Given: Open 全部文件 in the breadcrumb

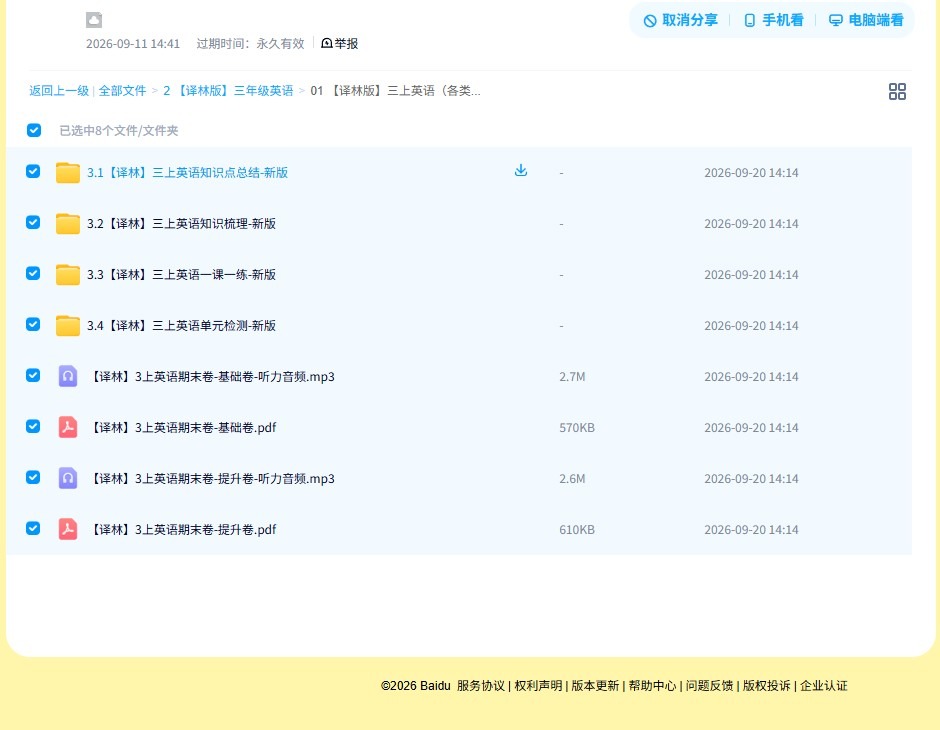Looking at the screenshot, I should tap(122, 91).
